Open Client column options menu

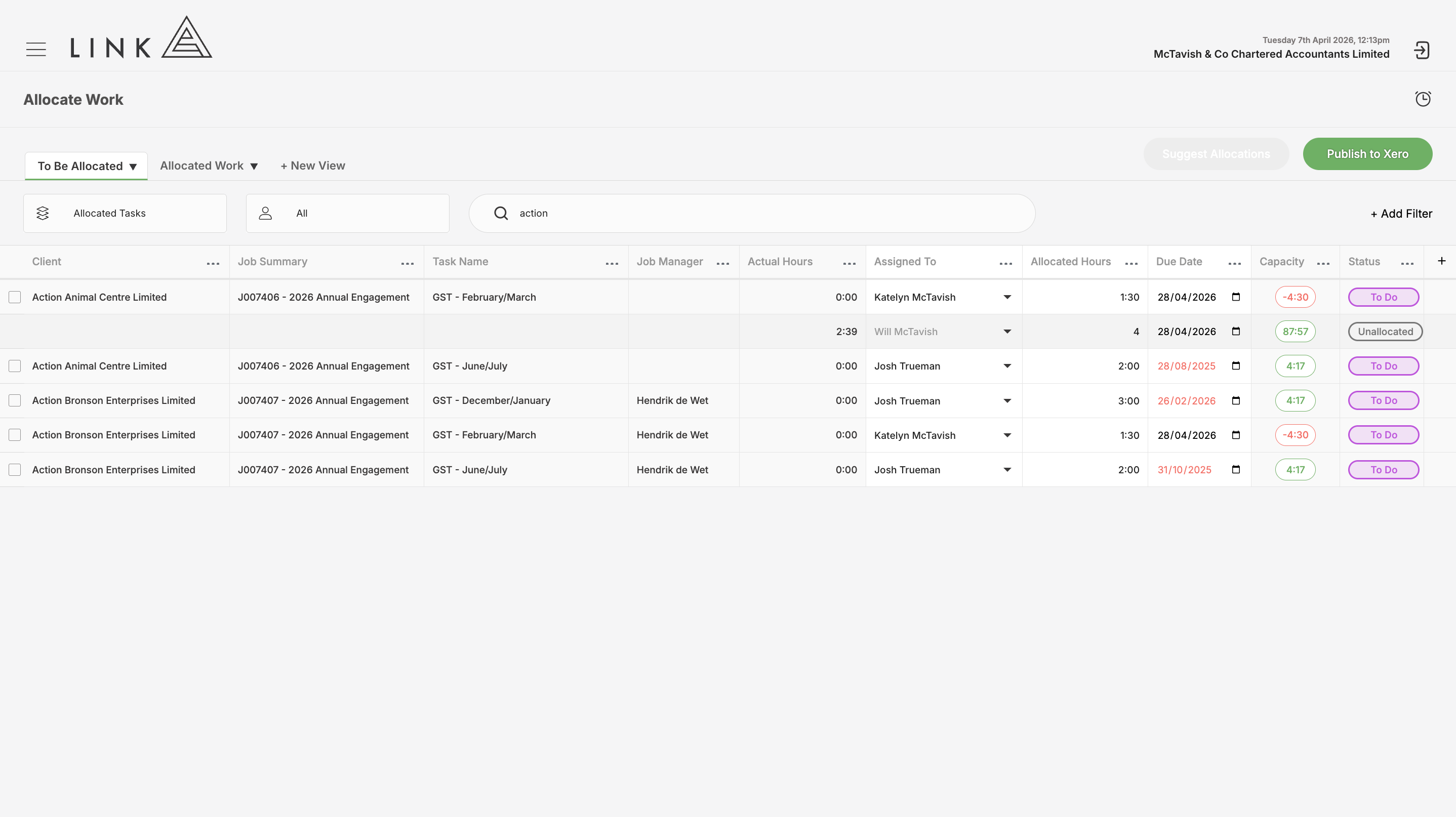(x=213, y=263)
